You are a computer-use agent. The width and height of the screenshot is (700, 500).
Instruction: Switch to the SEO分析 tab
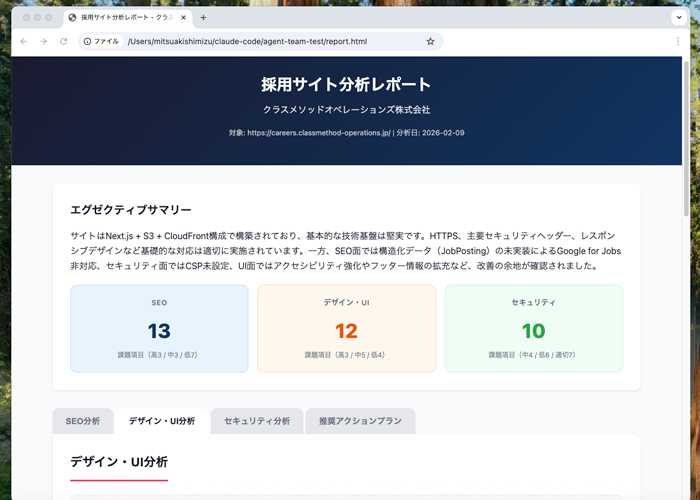pos(83,421)
